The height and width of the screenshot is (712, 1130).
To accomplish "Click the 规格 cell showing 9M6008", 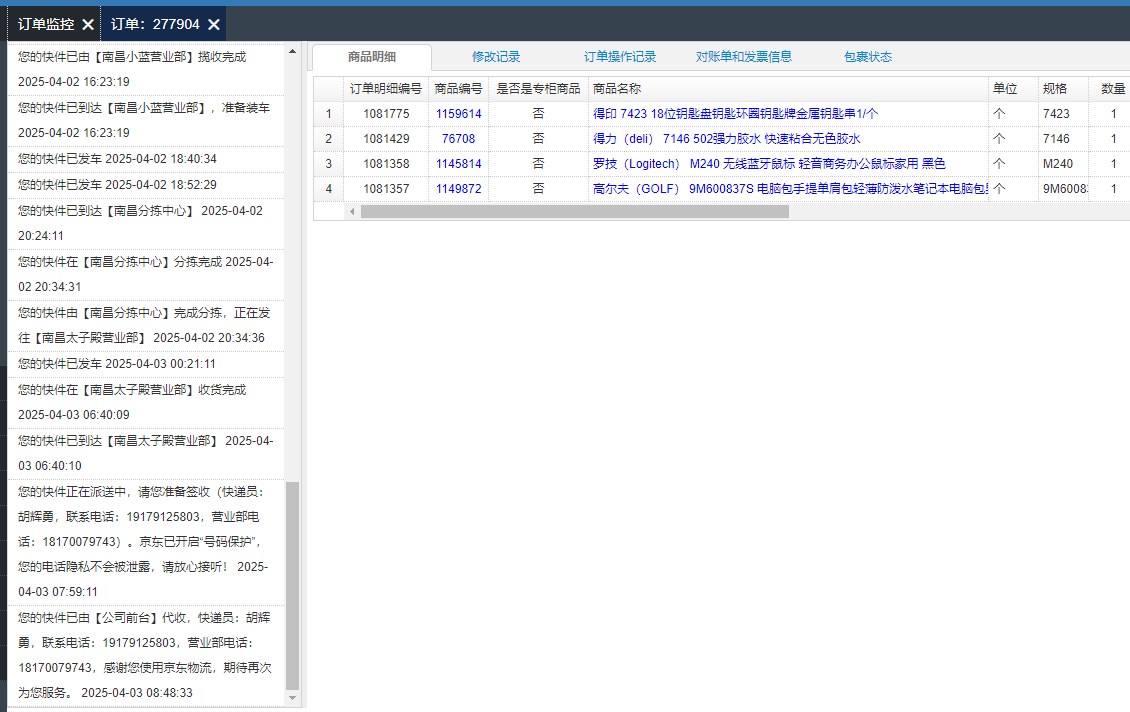I will coord(1063,189).
